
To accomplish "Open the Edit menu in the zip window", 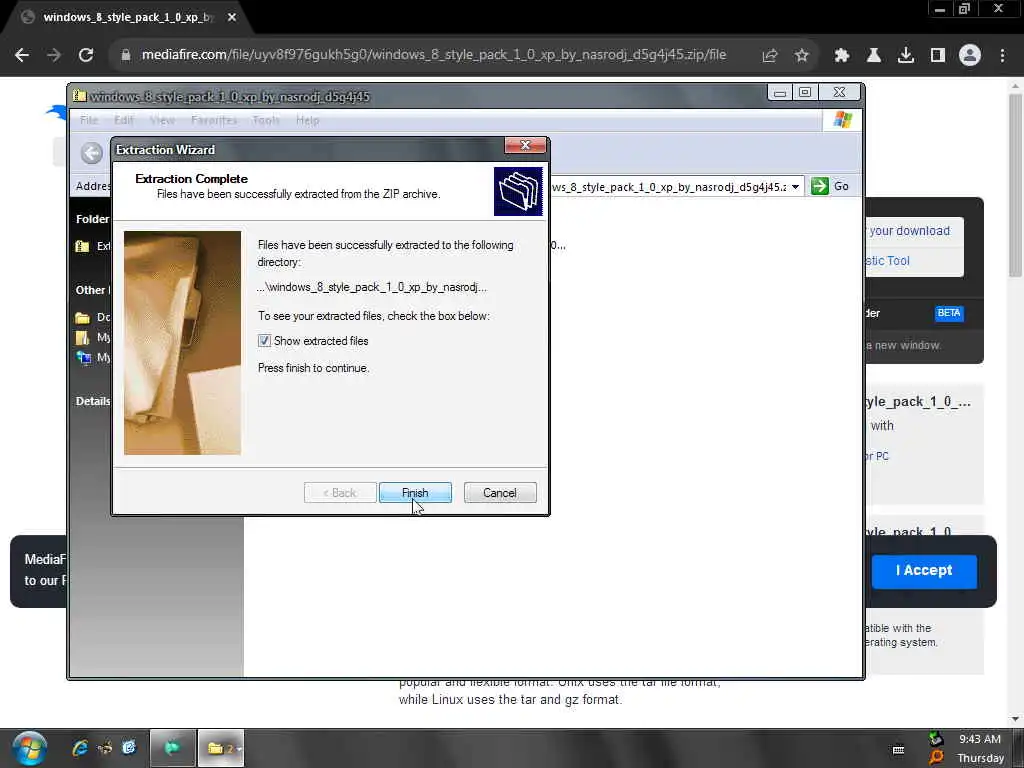I will (x=123, y=120).
